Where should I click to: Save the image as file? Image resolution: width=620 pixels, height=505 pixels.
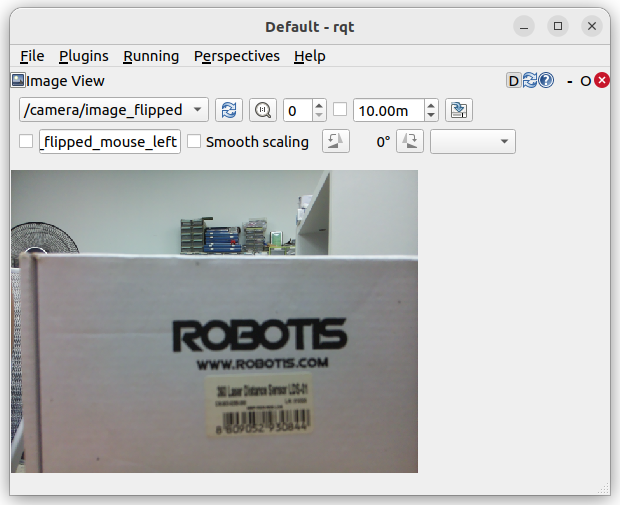click(459, 110)
